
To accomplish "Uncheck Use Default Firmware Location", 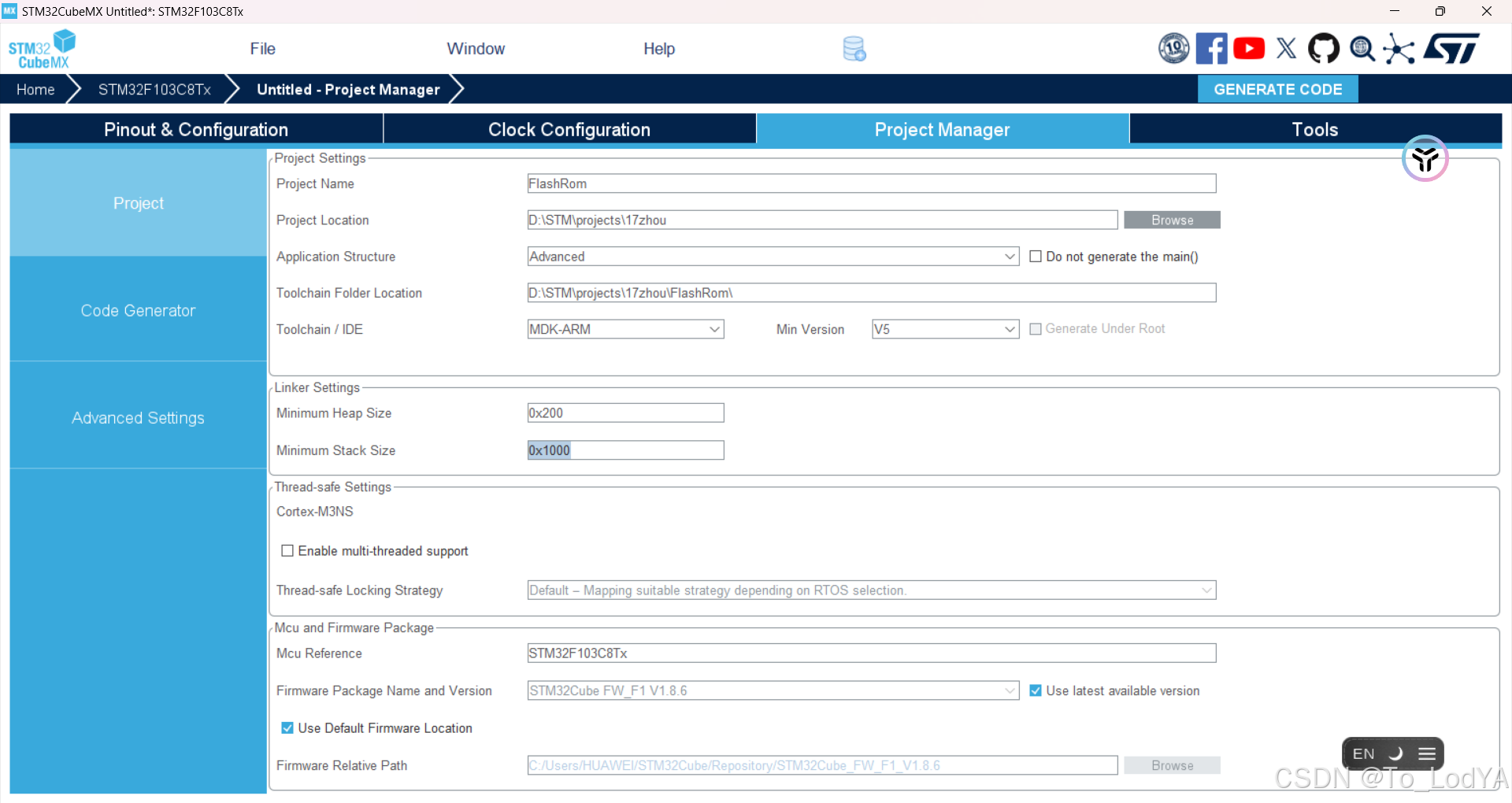I will (287, 728).
